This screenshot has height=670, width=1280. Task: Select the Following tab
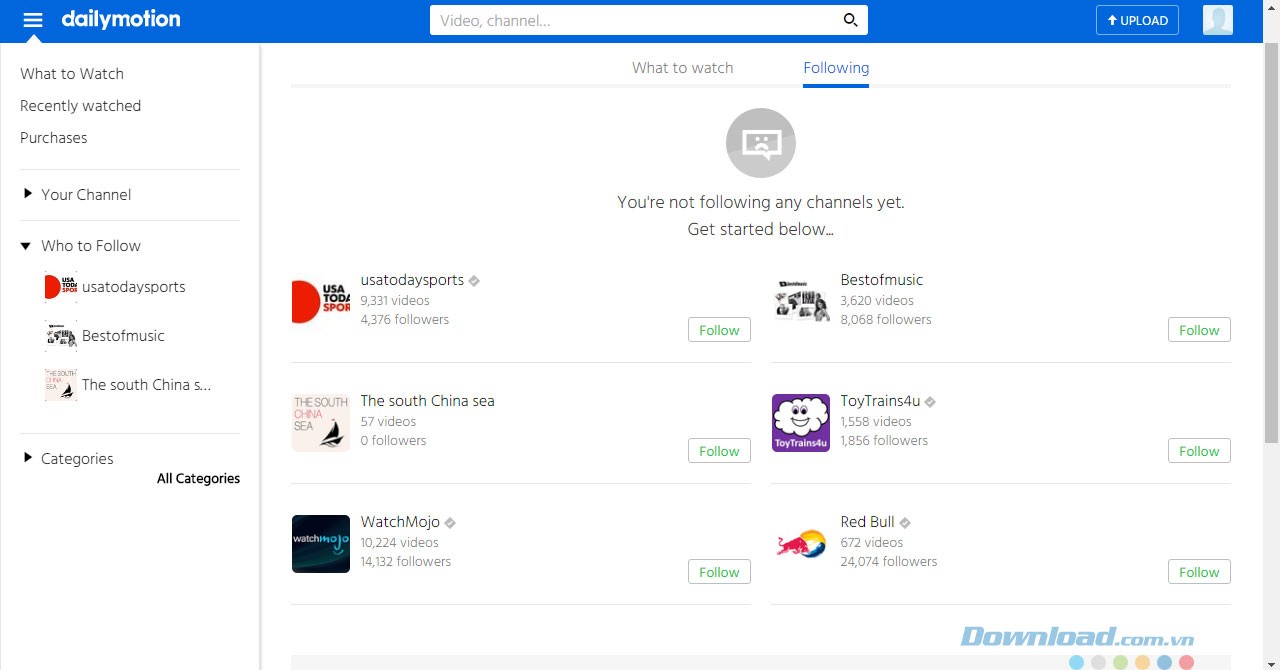(x=836, y=68)
